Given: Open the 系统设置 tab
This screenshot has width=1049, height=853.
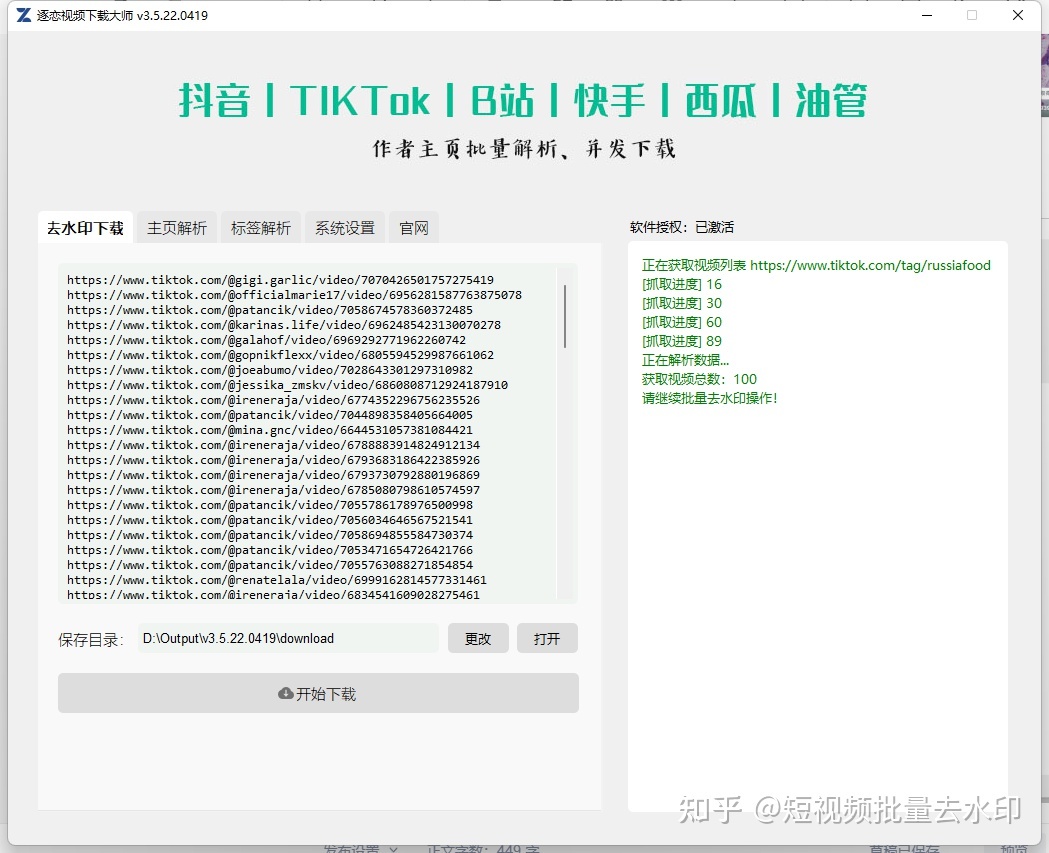Looking at the screenshot, I should (x=345, y=228).
